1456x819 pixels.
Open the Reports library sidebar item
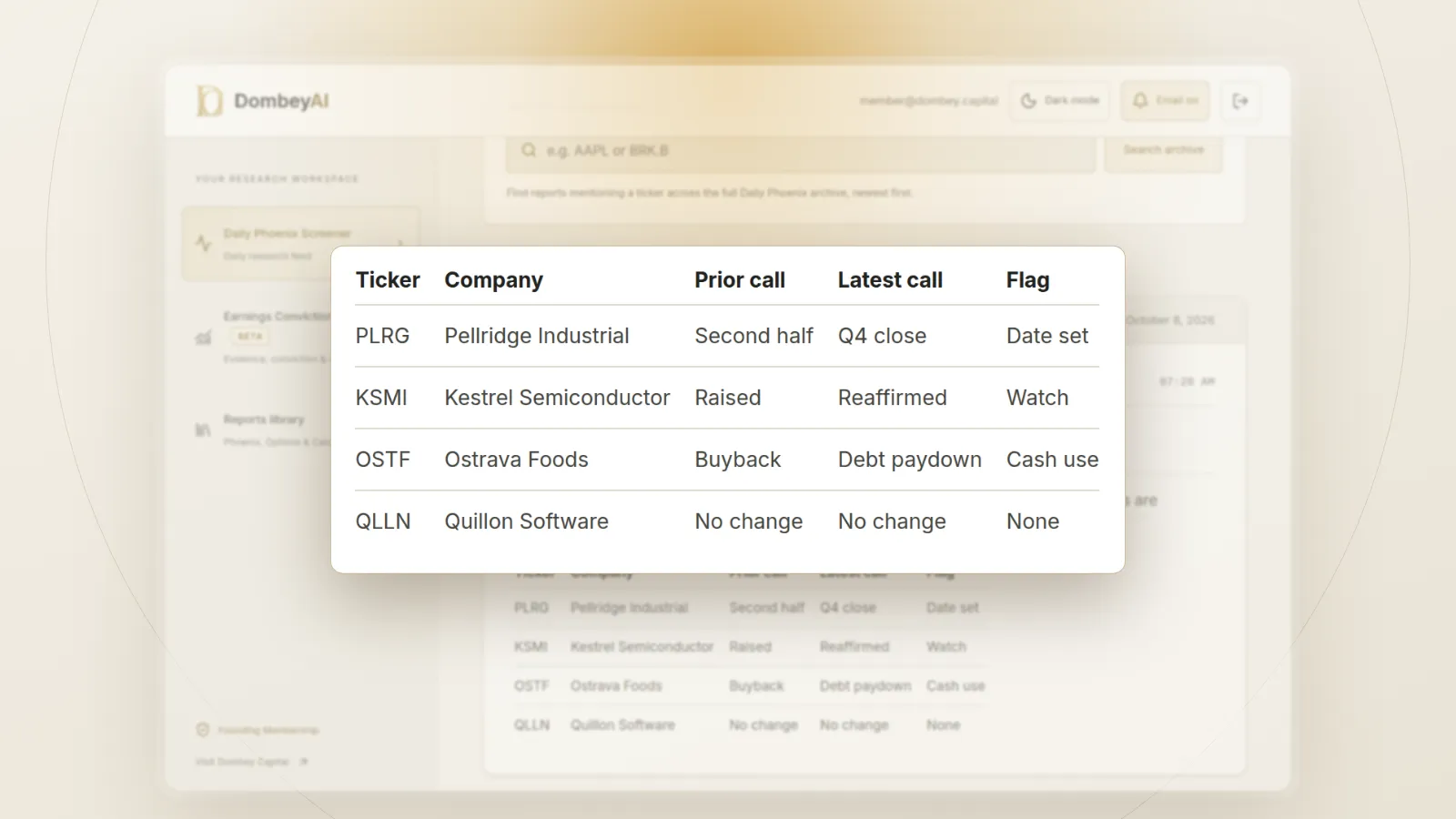(x=264, y=430)
